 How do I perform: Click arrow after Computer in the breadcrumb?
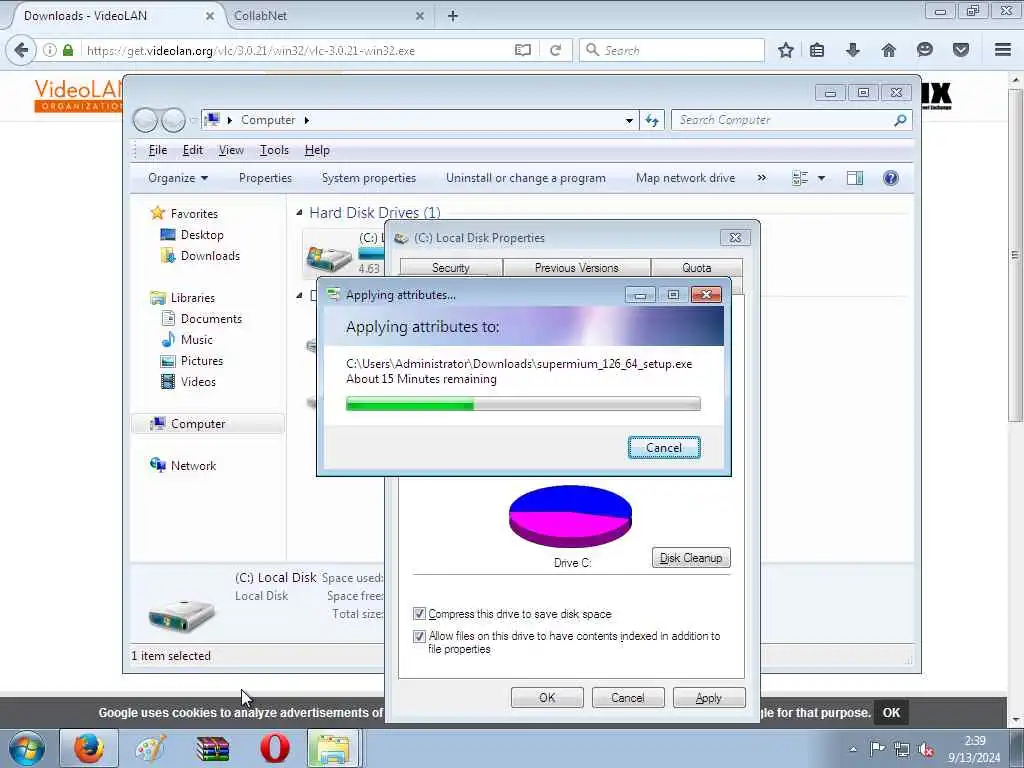[x=306, y=120]
